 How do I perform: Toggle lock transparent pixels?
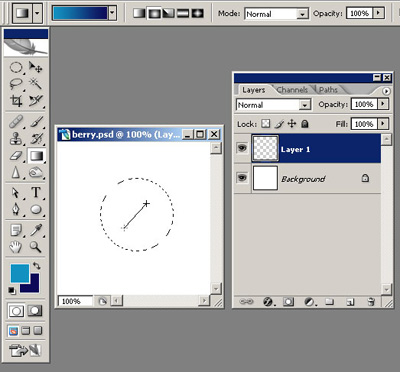[266, 124]
